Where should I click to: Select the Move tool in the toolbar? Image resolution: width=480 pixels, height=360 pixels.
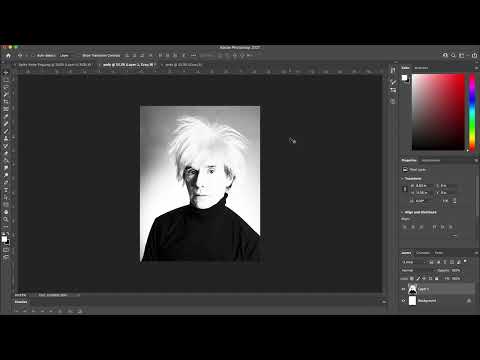[6, 73]
